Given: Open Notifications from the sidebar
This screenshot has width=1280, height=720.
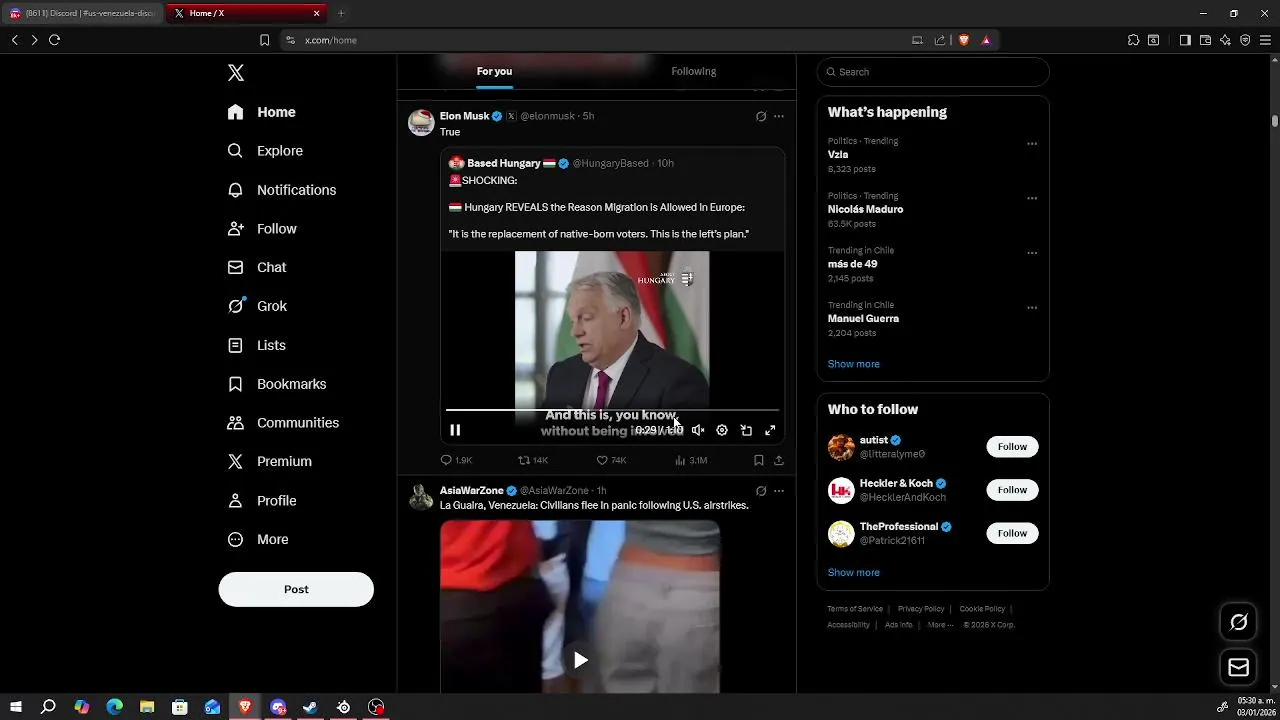Looking at the screenshot, I should (281, 190).
